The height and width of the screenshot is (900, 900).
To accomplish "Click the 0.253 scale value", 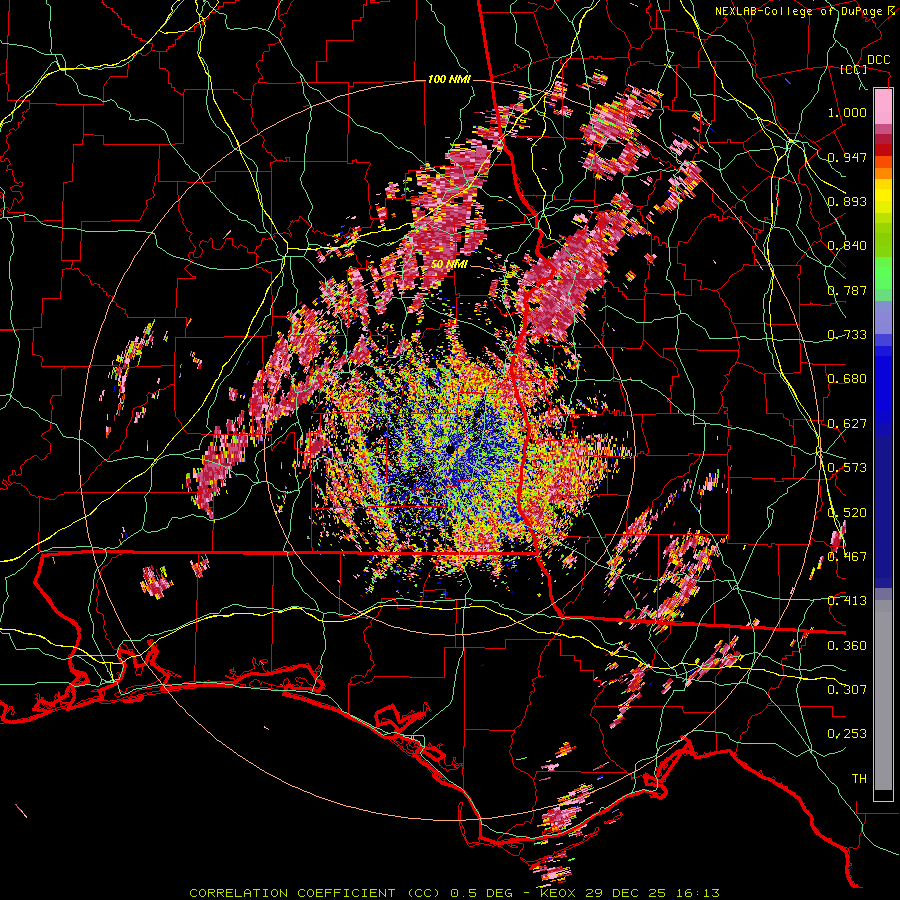I will click(x=847, y=734).
